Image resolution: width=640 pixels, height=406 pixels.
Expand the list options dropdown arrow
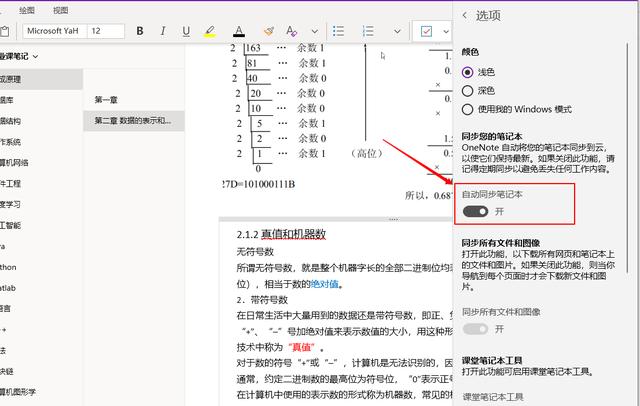397,31
